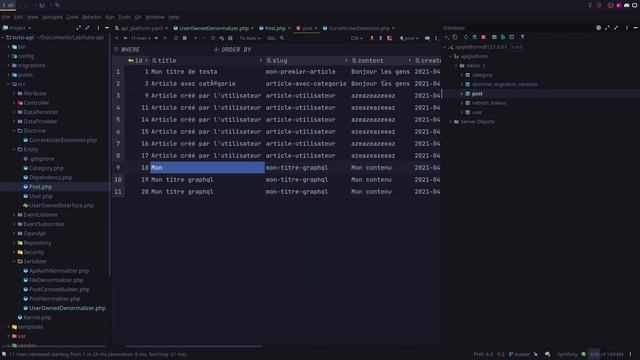Click the duplicate icon in Database panel
Image resolution: width=640 pixels, height=360 pixels.
[455, 37]
